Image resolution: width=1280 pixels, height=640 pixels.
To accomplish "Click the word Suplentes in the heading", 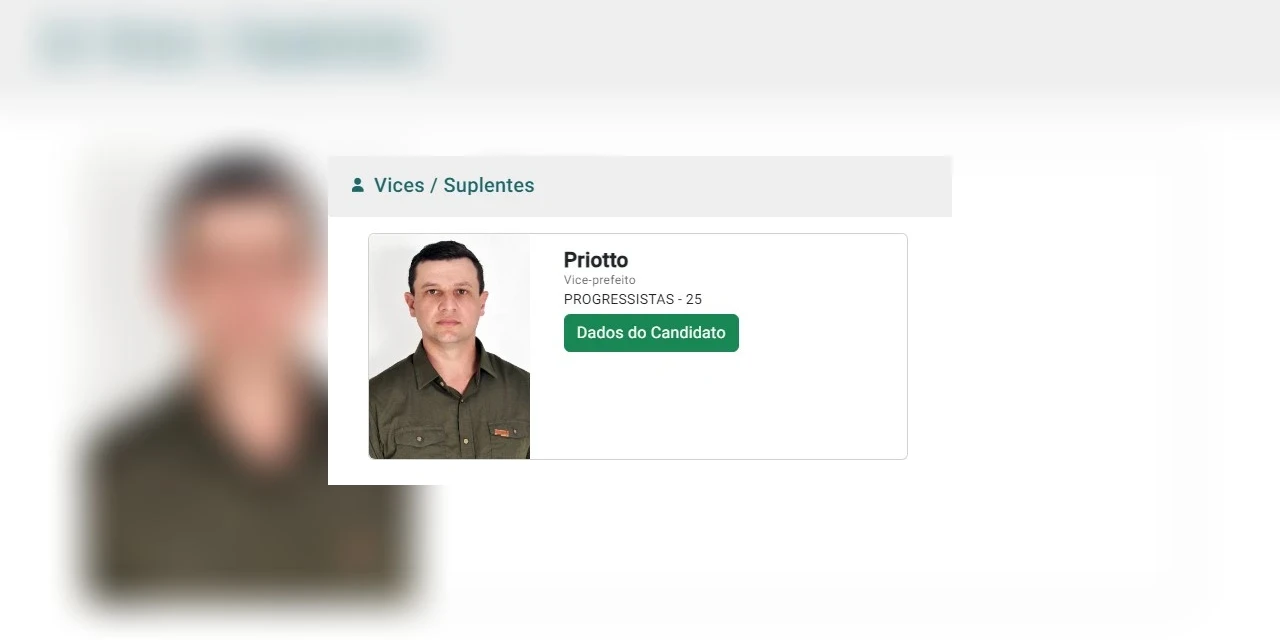I will click(x=489, y=185).
